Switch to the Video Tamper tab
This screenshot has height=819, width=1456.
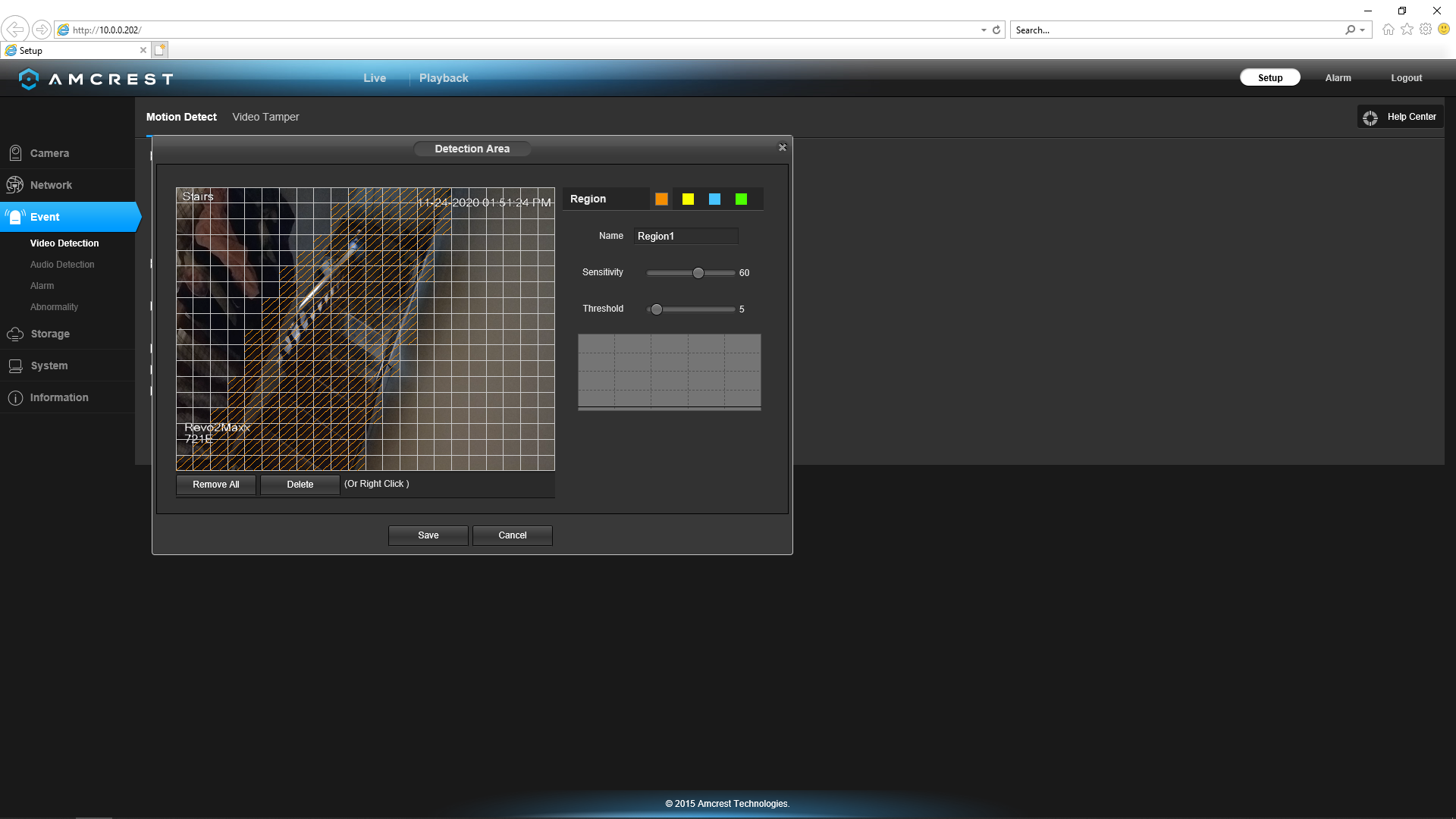[x=265, y=117]
